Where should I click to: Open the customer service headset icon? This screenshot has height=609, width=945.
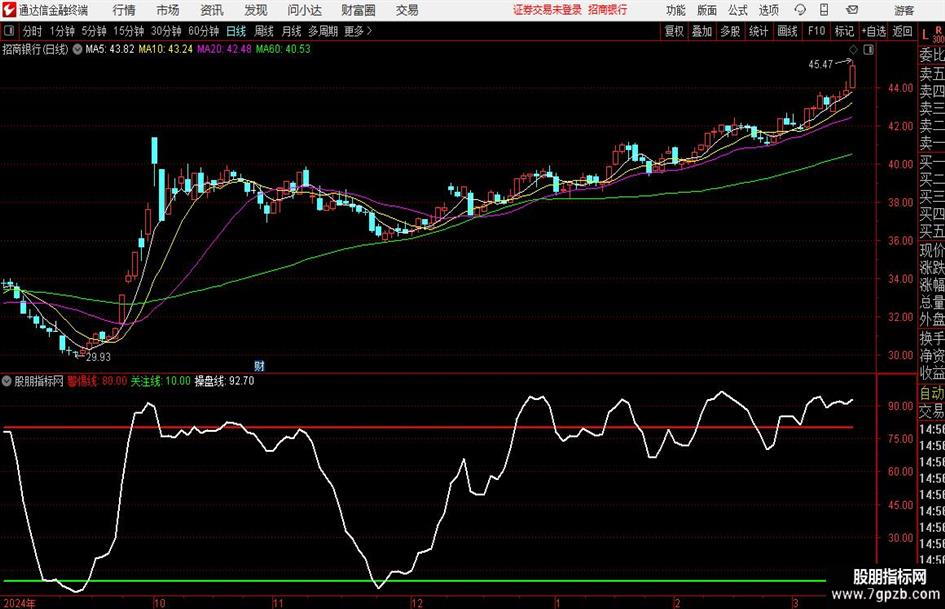[800, 10]
